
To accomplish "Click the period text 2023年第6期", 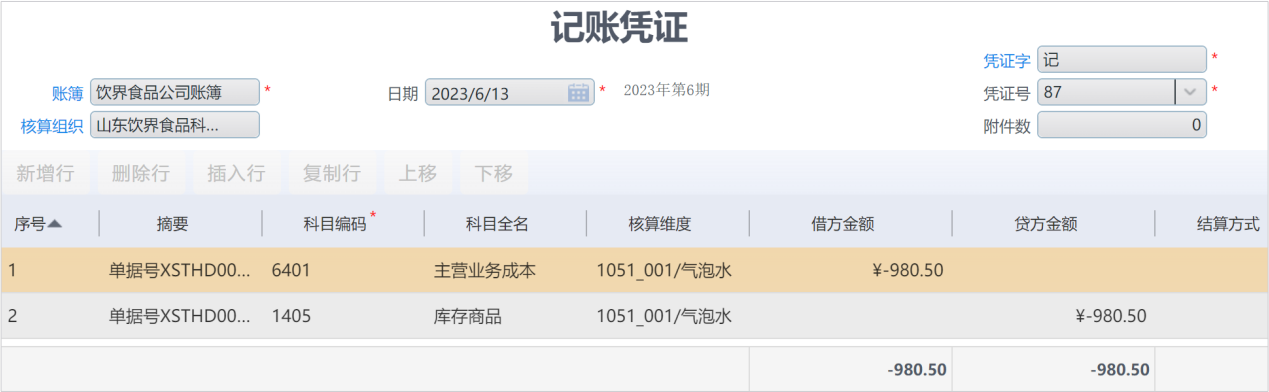I will (x=667, y=90).
